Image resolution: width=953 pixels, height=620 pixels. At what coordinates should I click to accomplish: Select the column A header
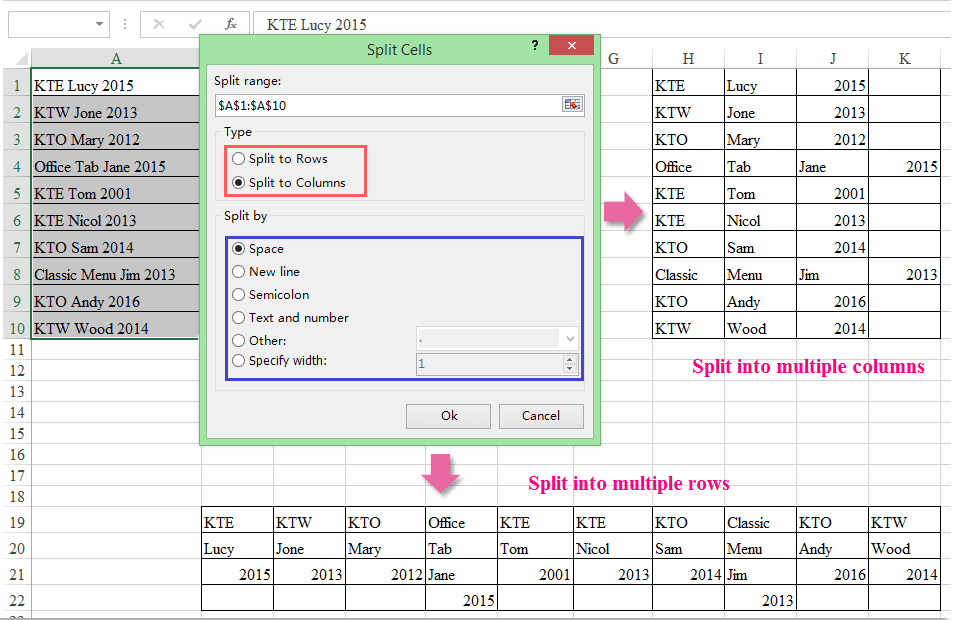tap(115, 58)
